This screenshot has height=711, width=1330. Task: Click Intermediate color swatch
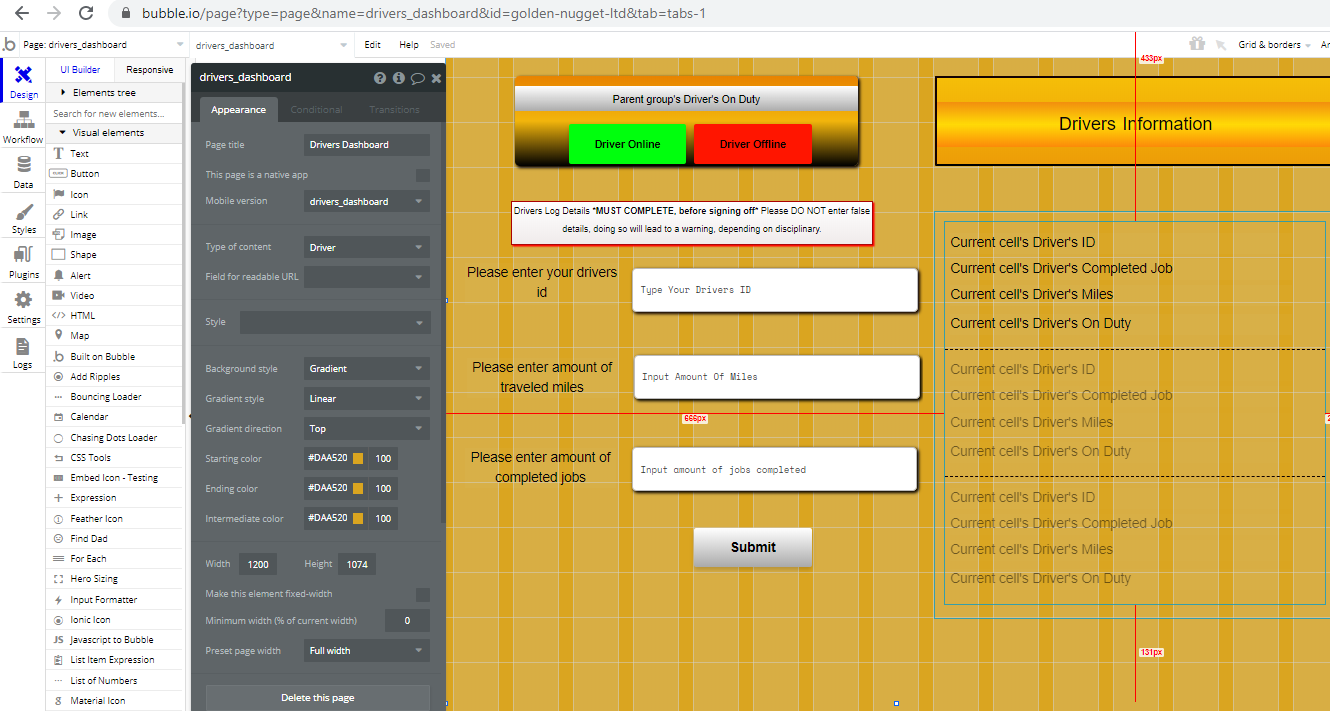(x=358, y=519)
